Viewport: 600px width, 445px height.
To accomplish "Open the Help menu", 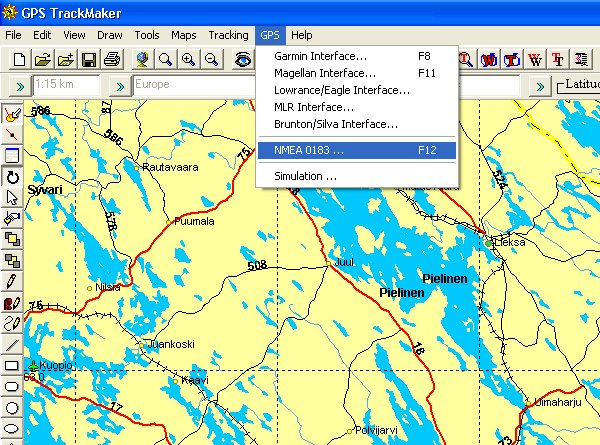I will click(302, 35).
